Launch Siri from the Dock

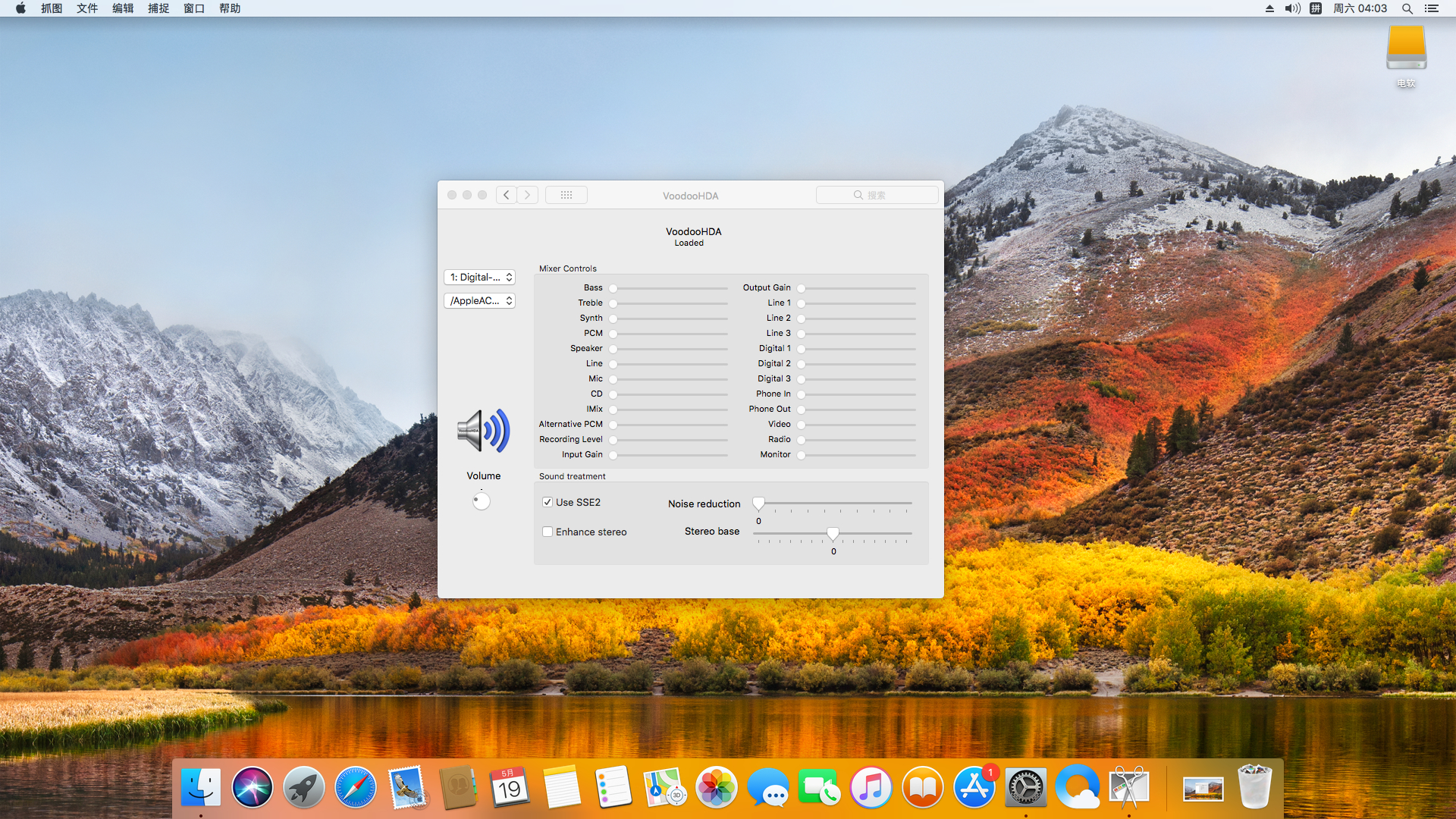[253, 787]
